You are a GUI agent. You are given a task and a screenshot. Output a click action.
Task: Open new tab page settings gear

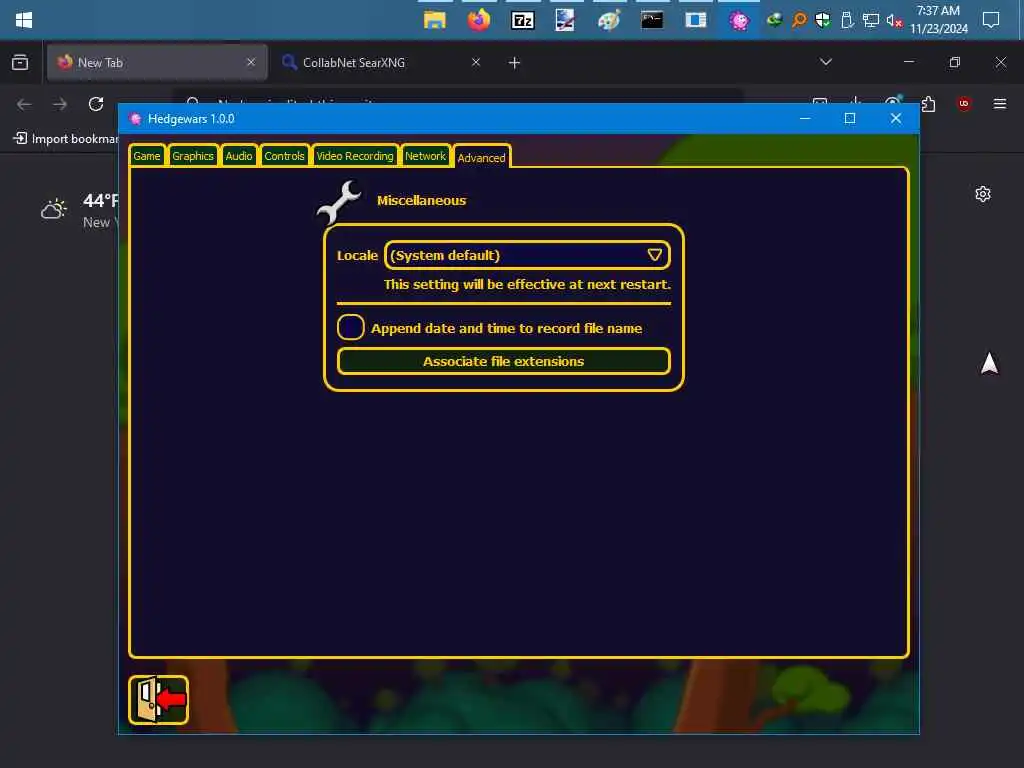pyautogui.click(x=983, y=194)
